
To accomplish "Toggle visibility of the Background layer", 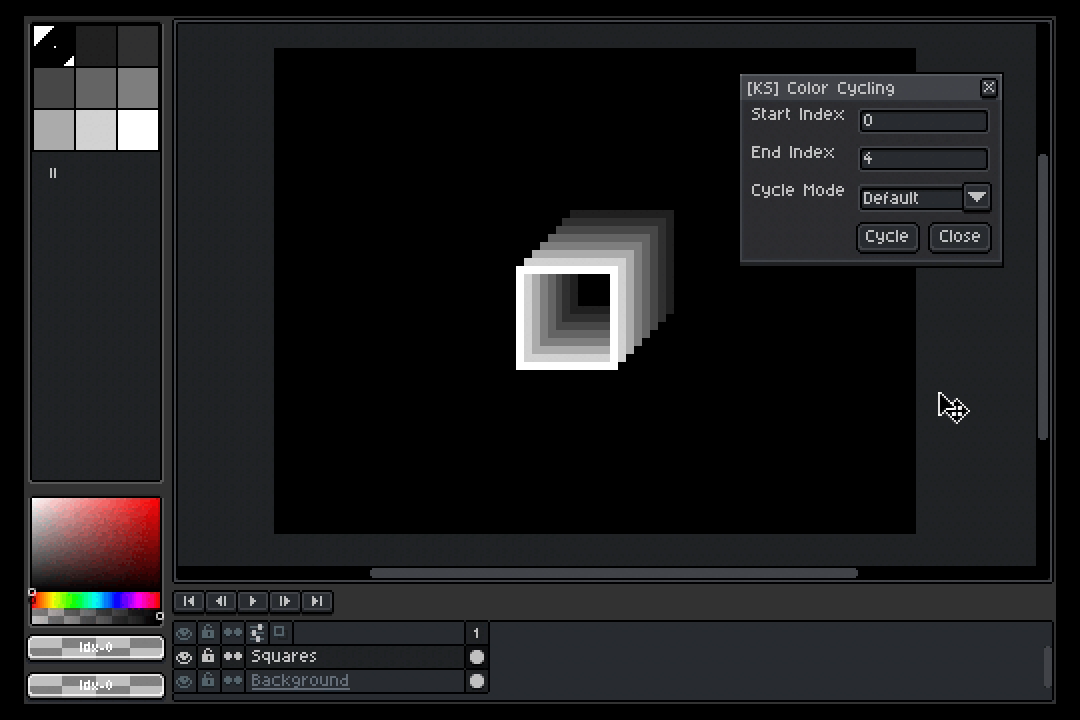I will pos(184,681).
